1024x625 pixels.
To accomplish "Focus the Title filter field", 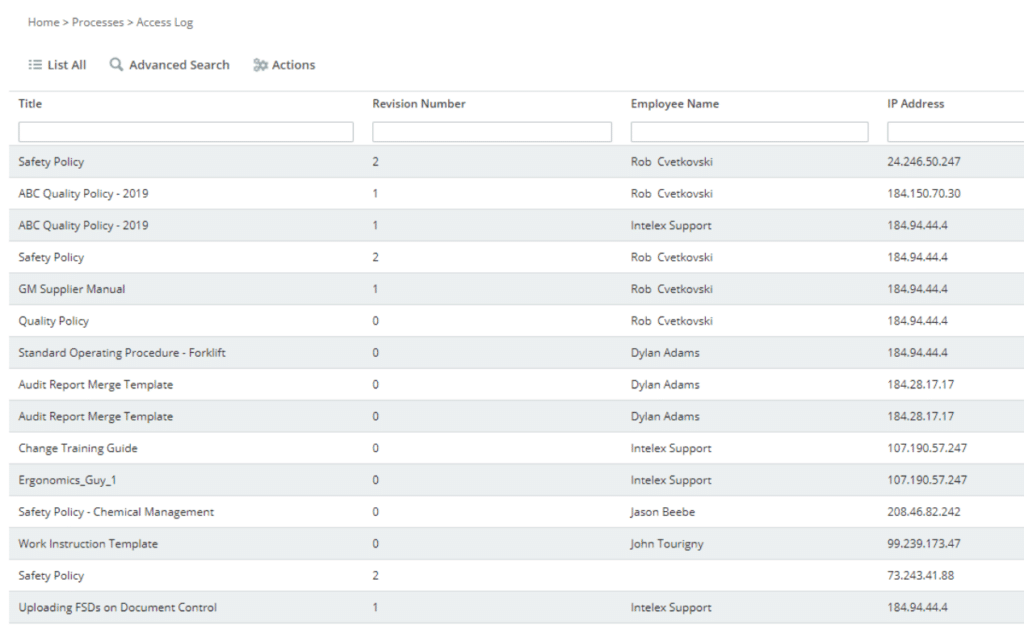I will click(186, 132).
